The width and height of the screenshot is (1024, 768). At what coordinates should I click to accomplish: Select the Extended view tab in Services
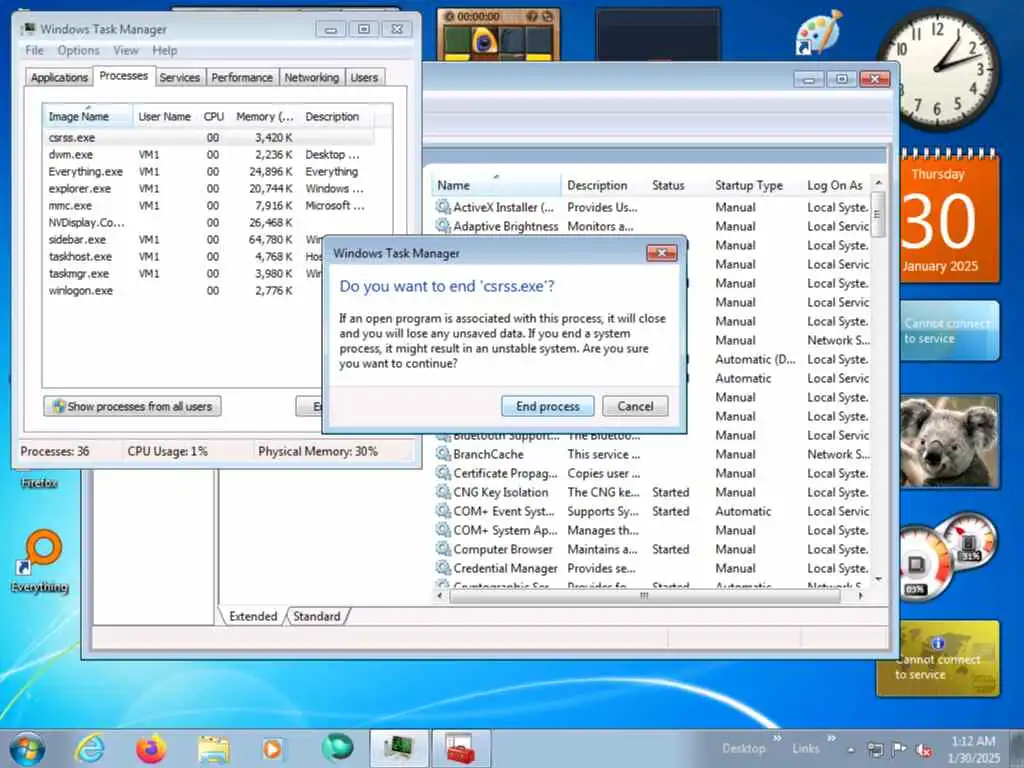[253, 616]
